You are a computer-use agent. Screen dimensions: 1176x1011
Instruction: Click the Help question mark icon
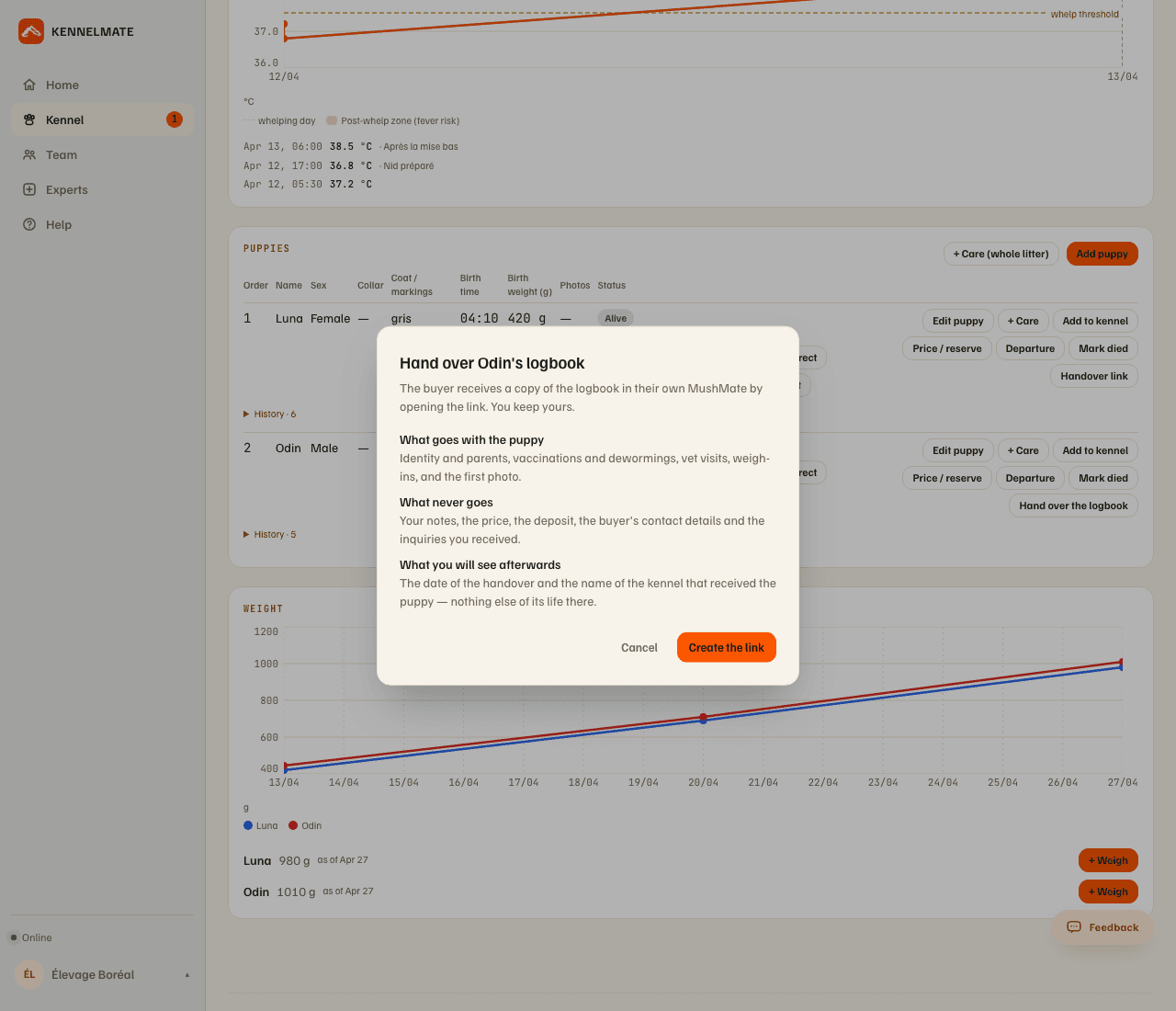[29, 224]
